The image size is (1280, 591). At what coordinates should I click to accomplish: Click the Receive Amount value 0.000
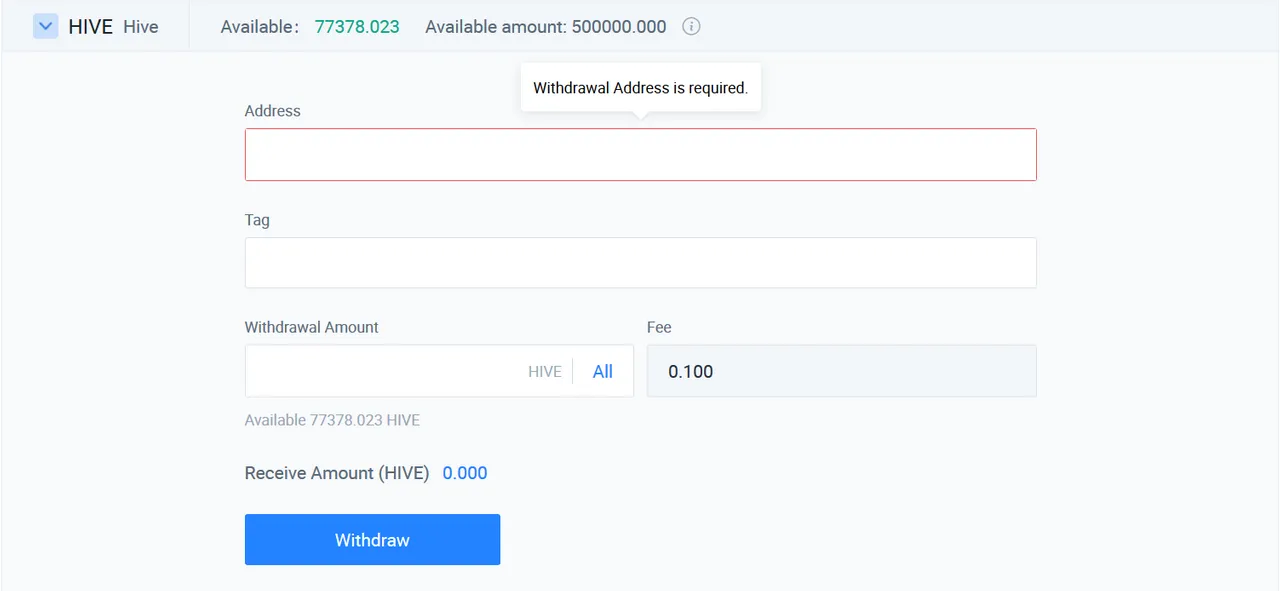coord(465,473)
